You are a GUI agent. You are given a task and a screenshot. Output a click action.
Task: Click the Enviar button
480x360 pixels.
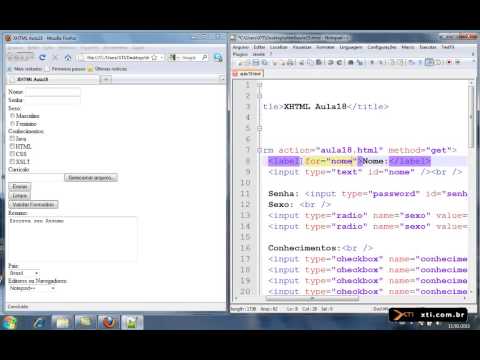20,186
